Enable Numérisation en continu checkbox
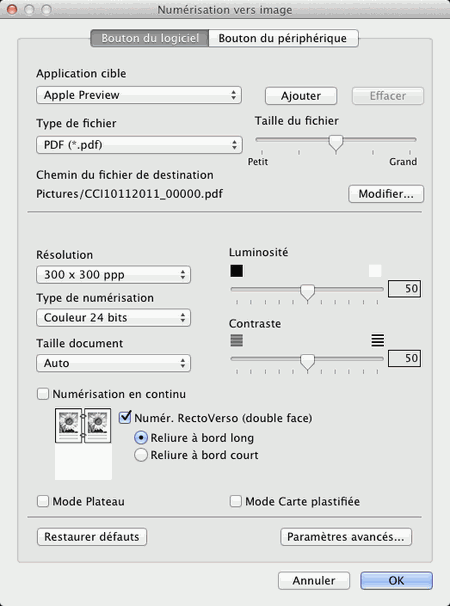The width and height of the screenshot is (450, 606). [43, 394]
